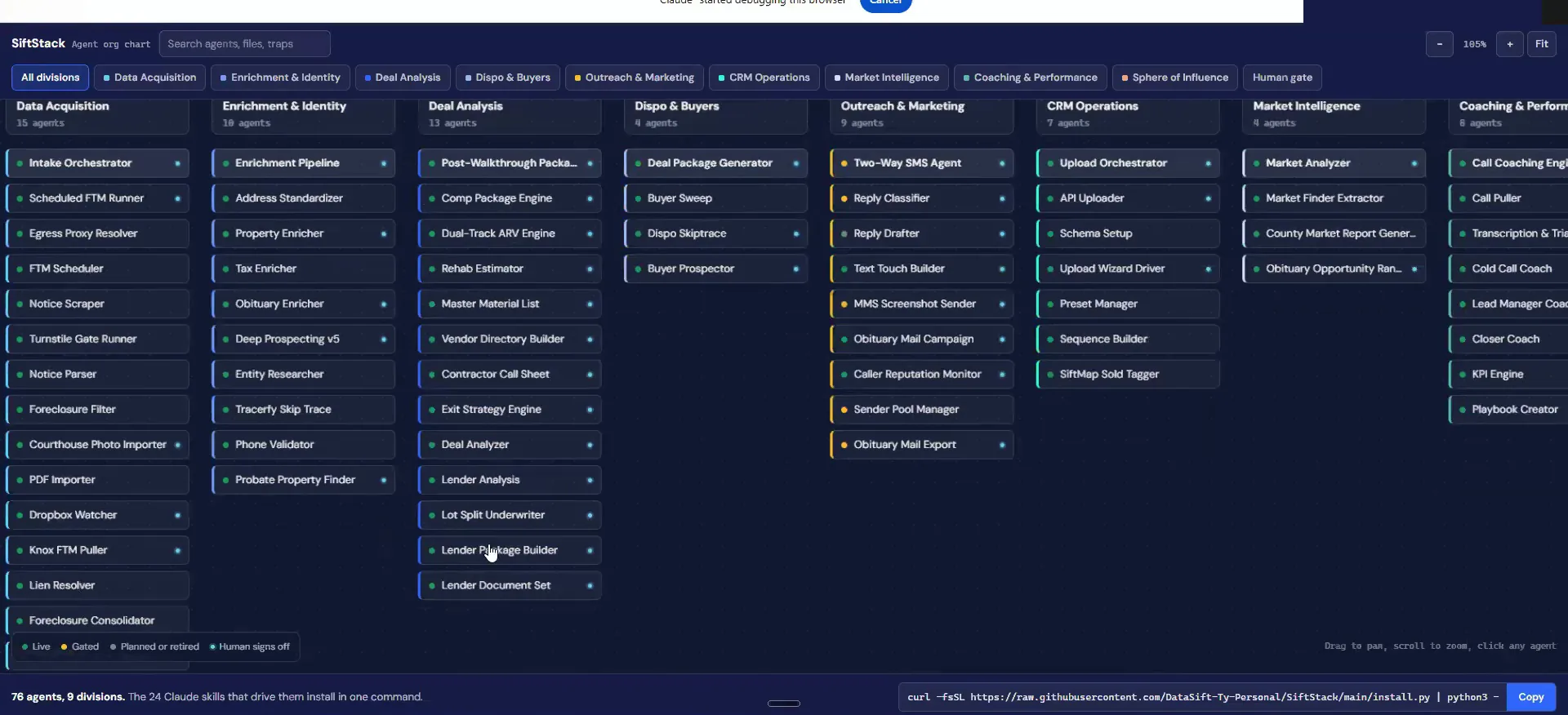
Task: Open the Closer Coach agent
Action: click(x=1509, y=339)
